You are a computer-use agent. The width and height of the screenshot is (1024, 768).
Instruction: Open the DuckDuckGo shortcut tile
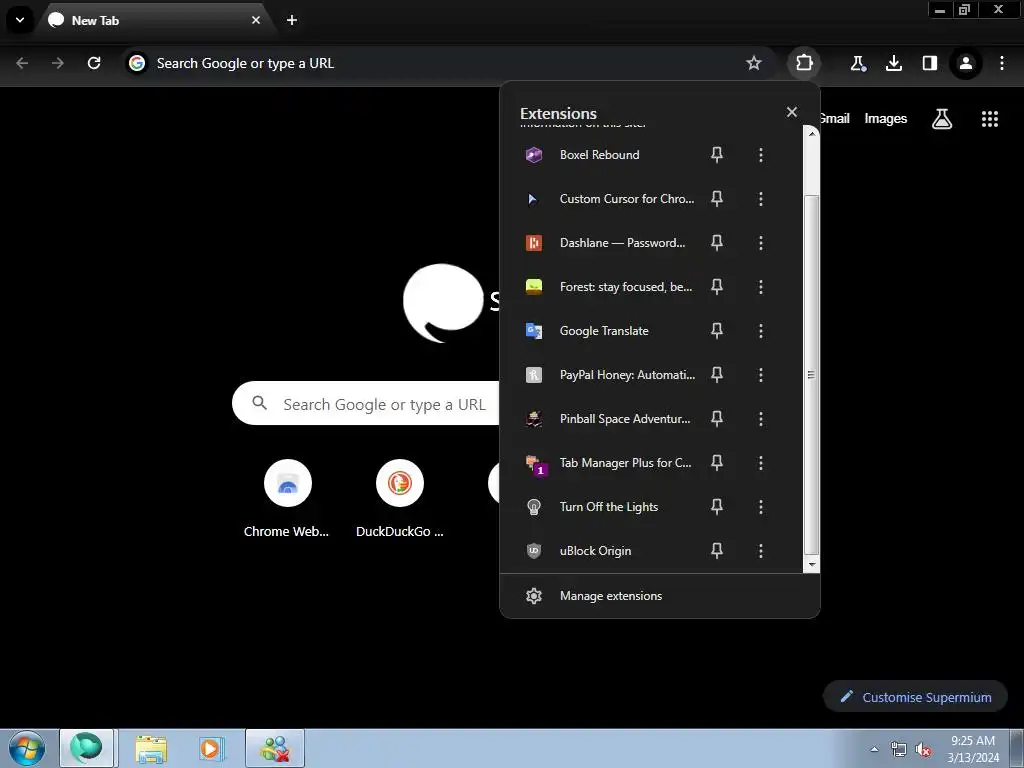point(400,483)
